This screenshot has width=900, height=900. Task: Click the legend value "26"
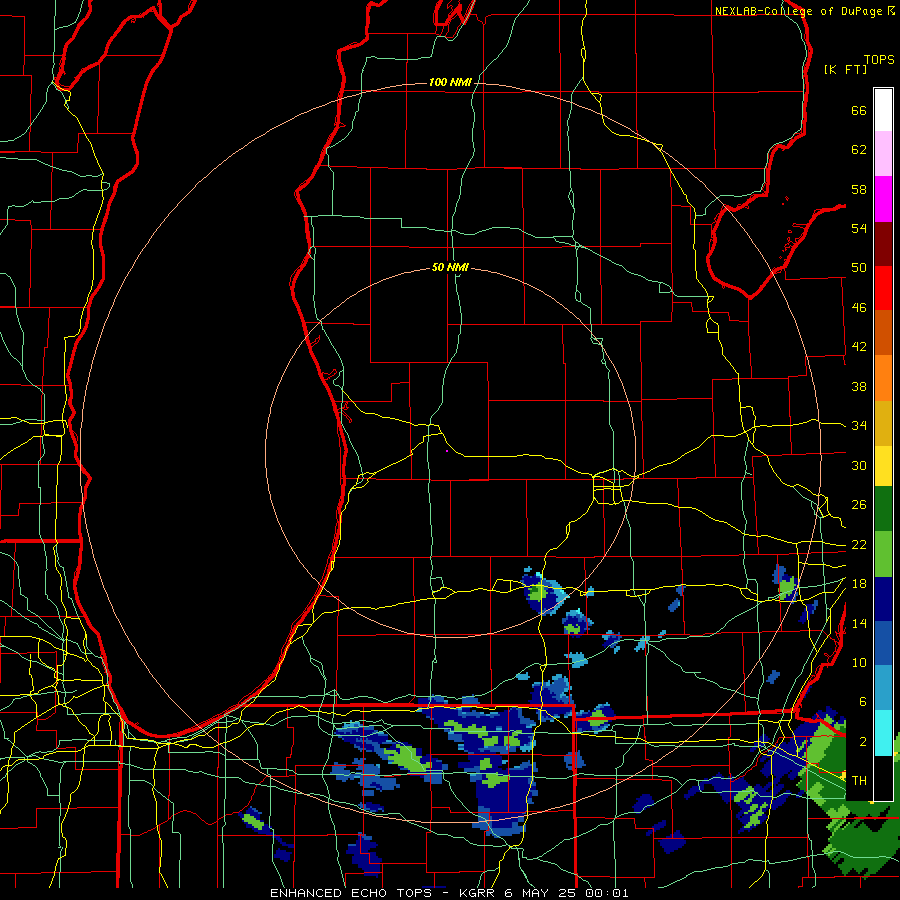[x=859, y=505]
